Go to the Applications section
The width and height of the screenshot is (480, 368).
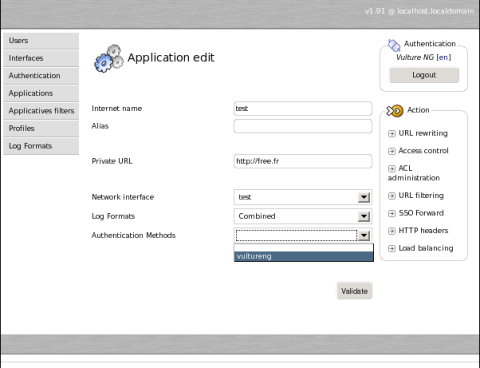(41, 93)
